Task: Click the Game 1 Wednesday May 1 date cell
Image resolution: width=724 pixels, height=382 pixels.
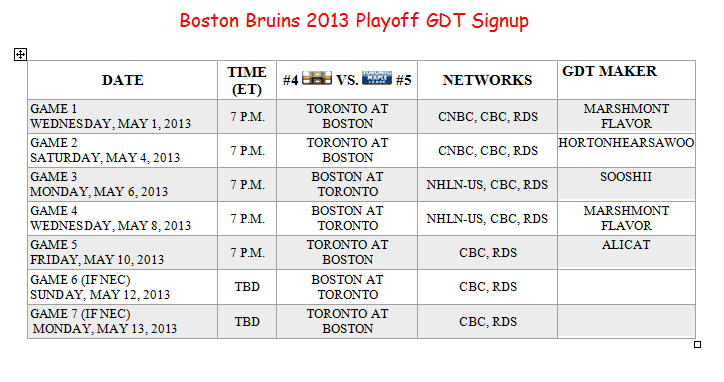Action: coord(122,116)
